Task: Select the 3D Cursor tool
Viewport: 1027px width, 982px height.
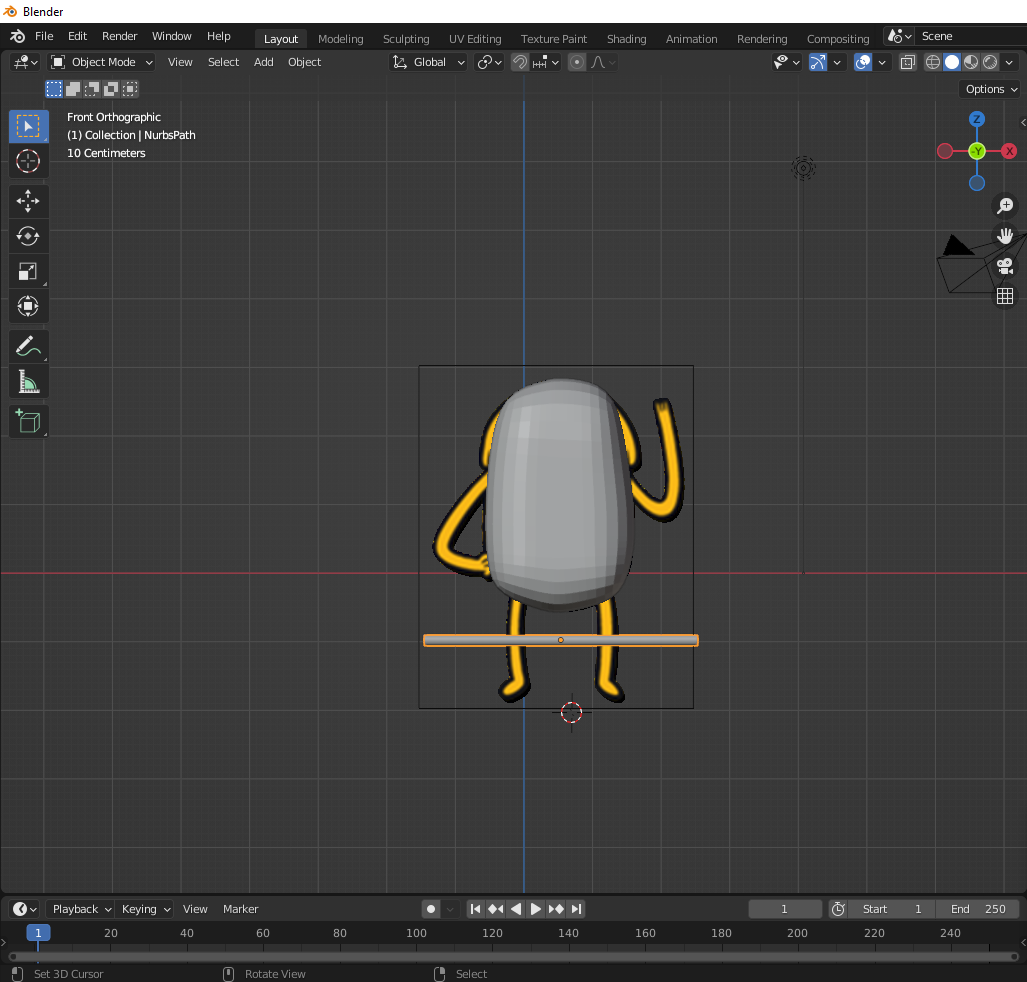Action: [28, 161]
